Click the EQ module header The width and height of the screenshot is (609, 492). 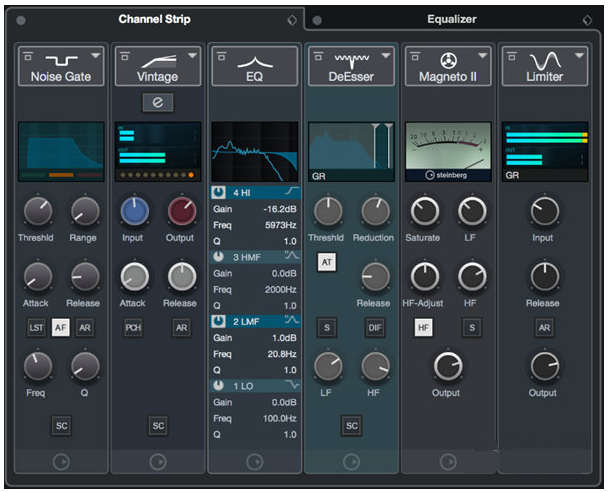click(x=254, y=66)
